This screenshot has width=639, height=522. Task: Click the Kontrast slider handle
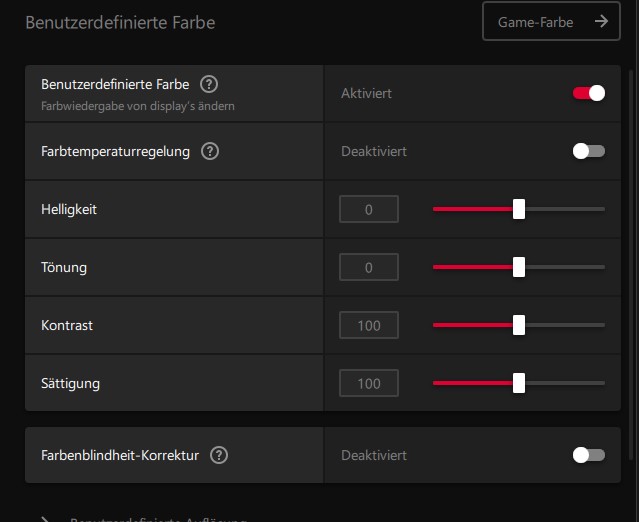tap(519, 325)
